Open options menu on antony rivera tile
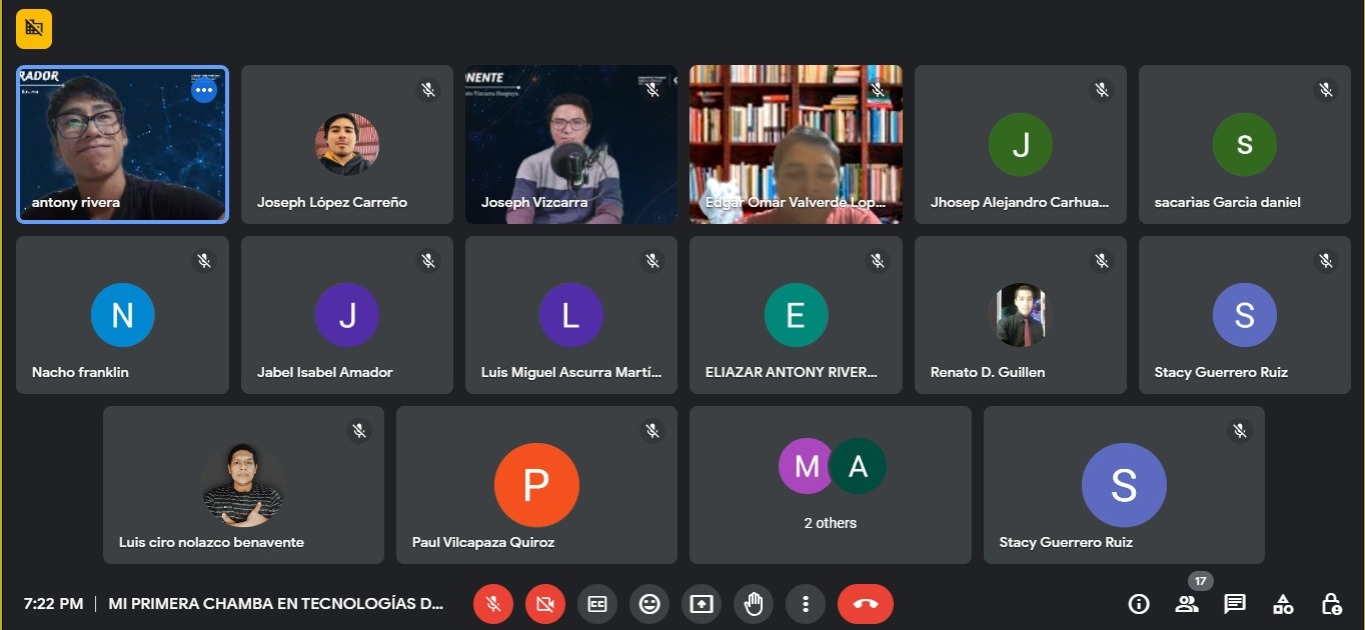The width and height of the screenshot is (1365, 630). coord(204,90)
